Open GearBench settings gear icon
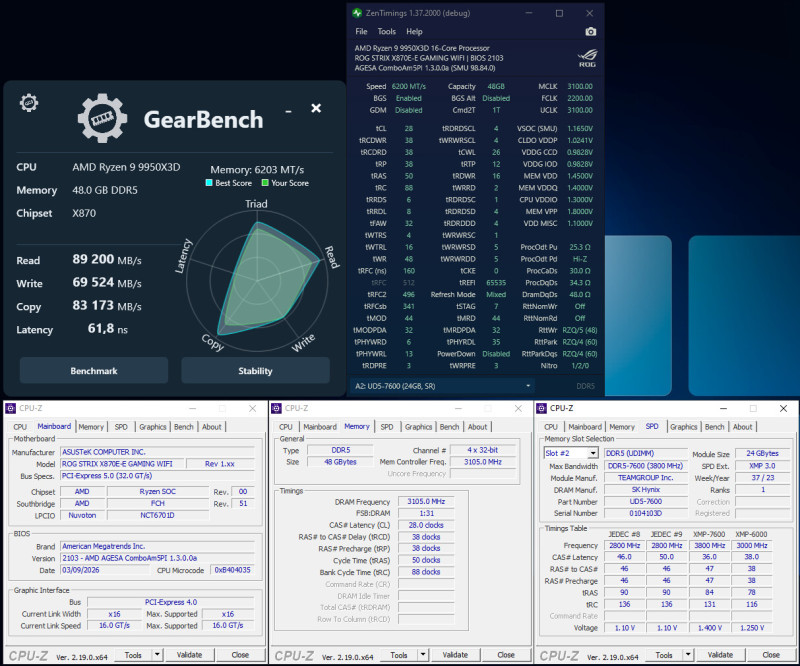Viewport: 800px width, 666px height. (x=29, y=103)
